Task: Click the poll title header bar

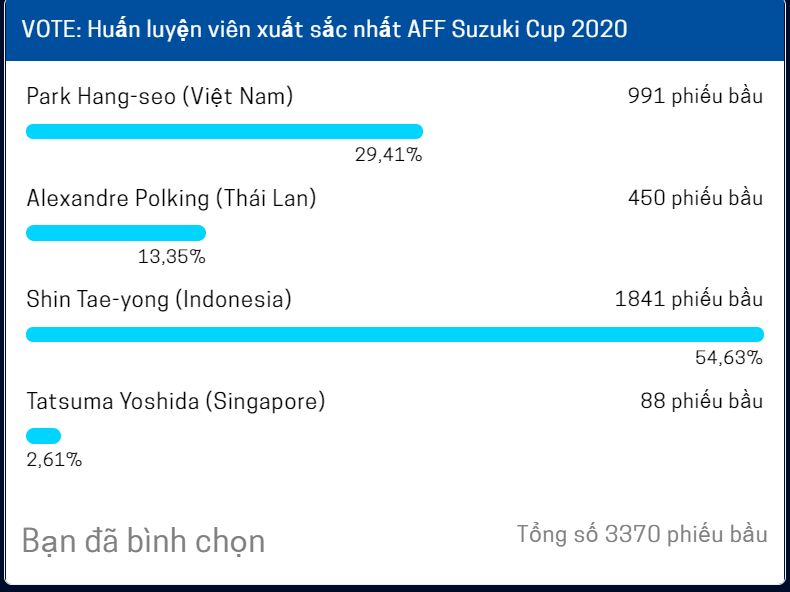Action: click(395, 29)
